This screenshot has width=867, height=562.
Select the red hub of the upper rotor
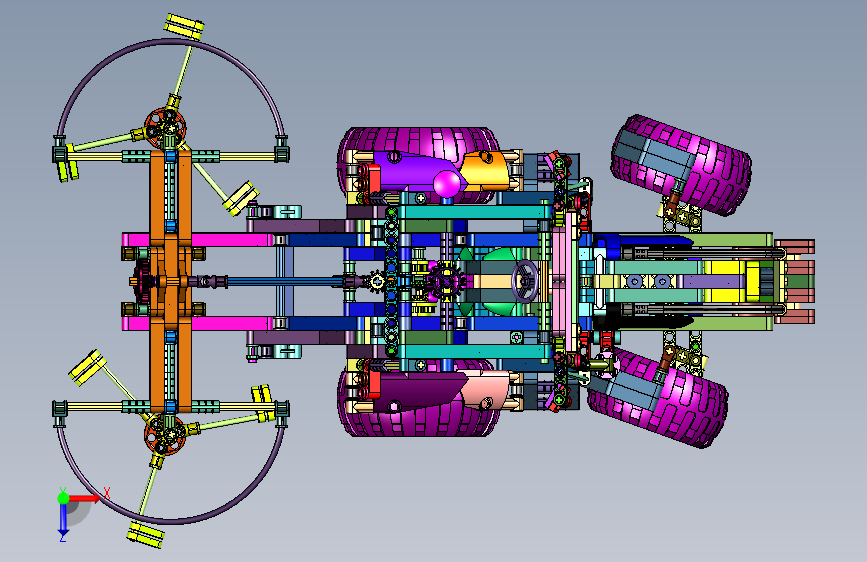165,128
